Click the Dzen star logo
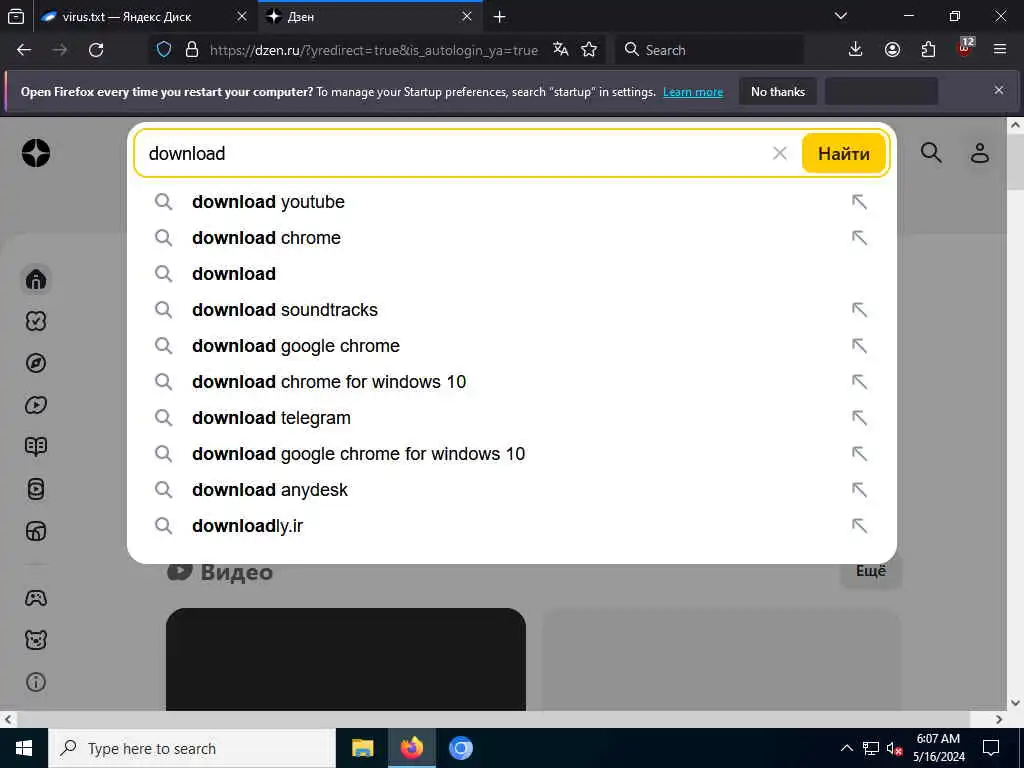 (x=36, y=153)
